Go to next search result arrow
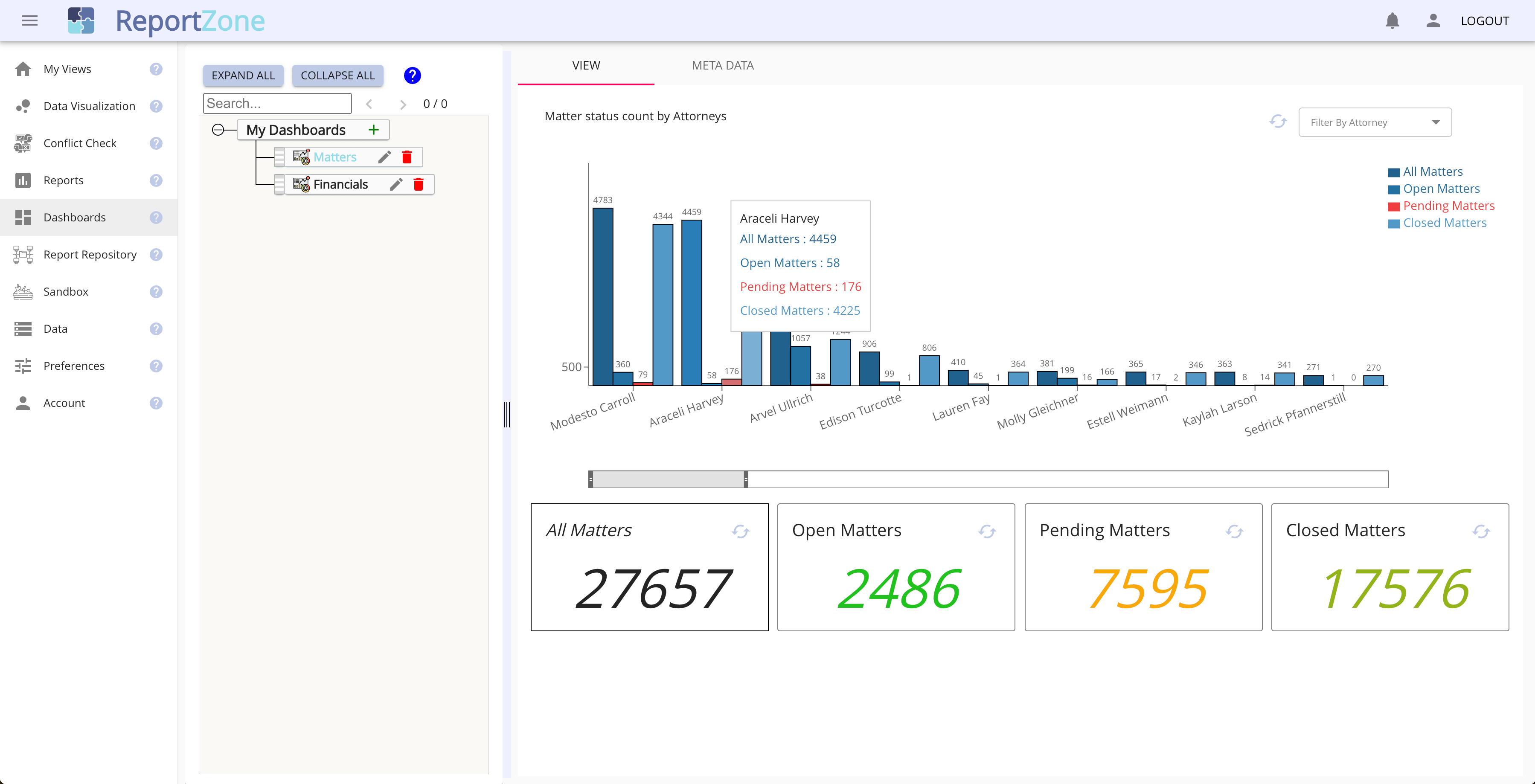 click(x=403, y=104)
